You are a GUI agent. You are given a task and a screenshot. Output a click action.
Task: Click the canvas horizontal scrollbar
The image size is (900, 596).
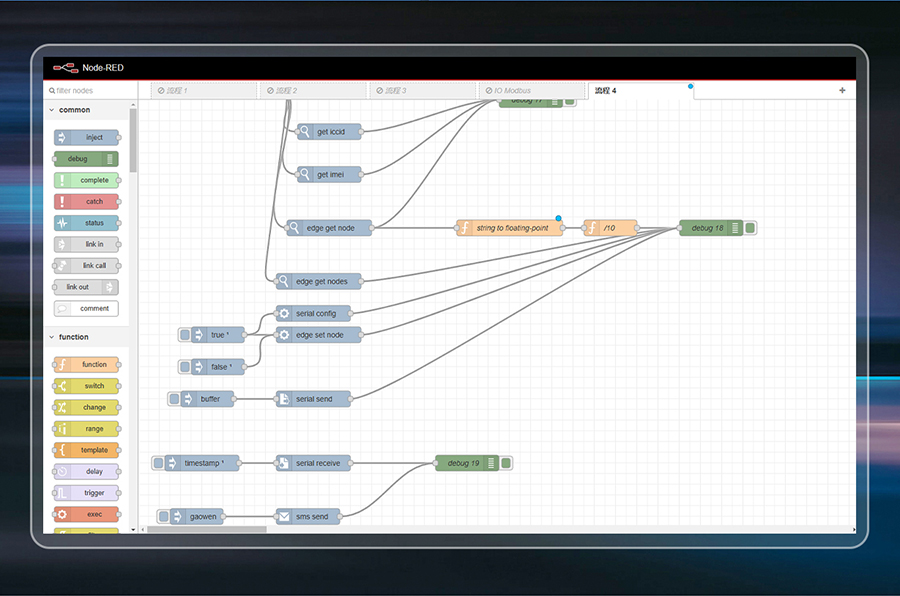tap(210, 529)
